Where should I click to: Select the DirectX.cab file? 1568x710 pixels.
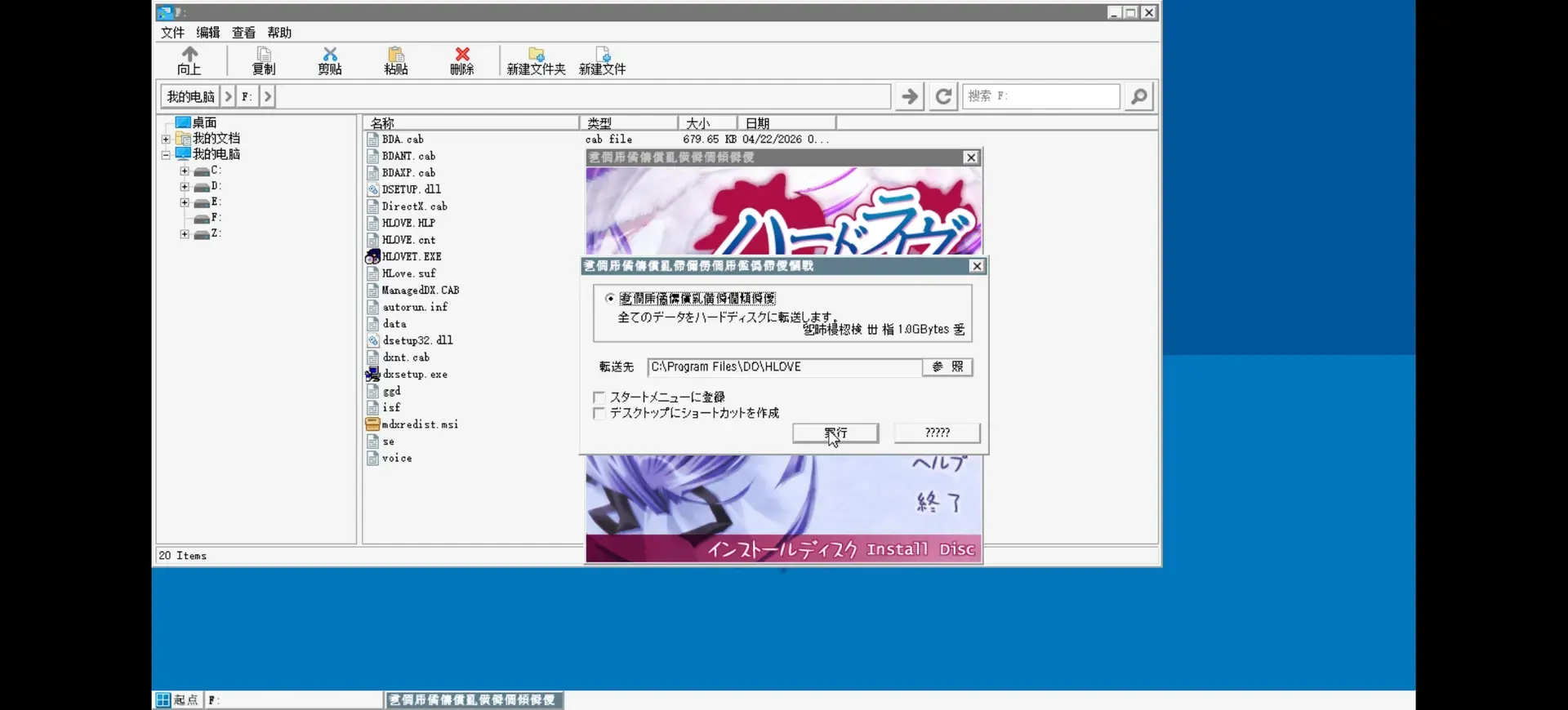coord(414,206)
